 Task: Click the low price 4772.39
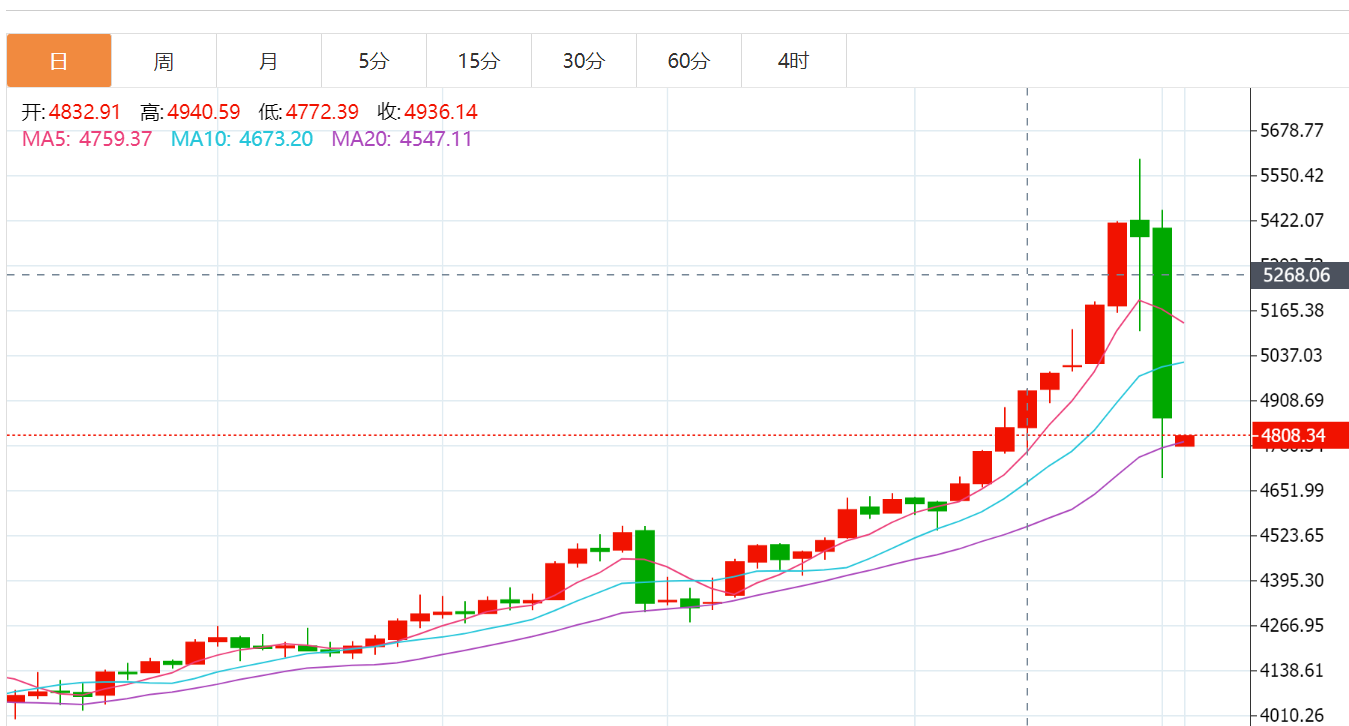tap(322, 112)
